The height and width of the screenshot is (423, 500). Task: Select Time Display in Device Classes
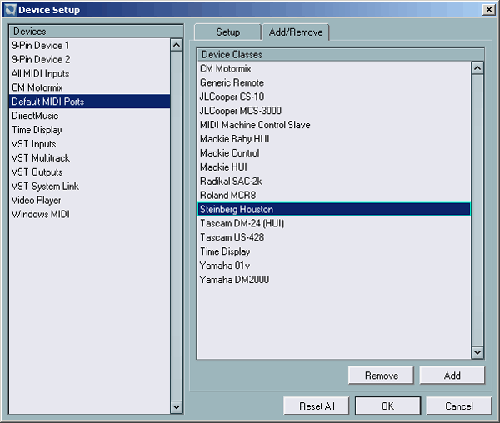tap(334, 251)
